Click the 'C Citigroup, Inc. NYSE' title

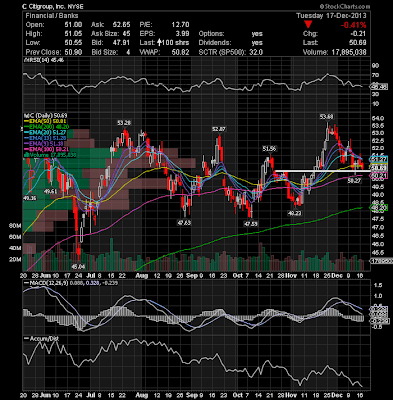tap(53, 6)
